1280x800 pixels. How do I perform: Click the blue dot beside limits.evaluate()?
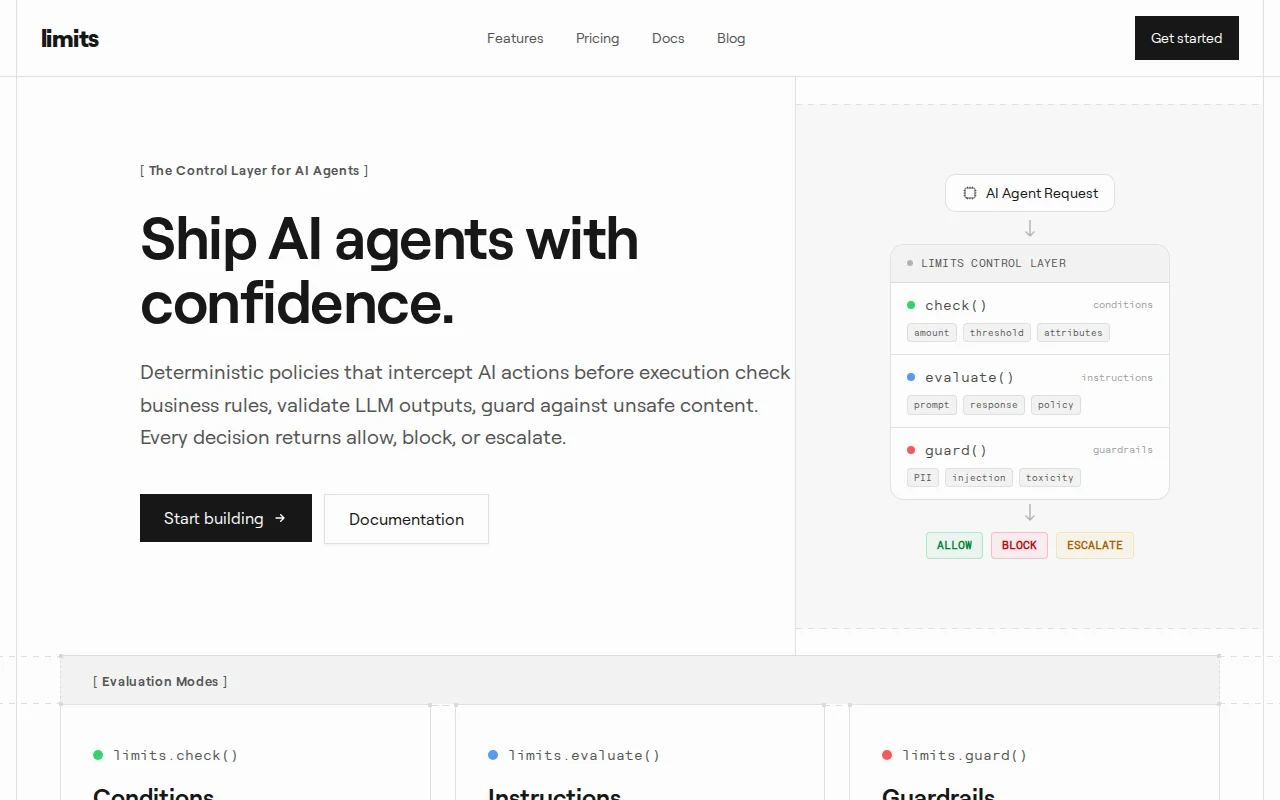(493, 755)
